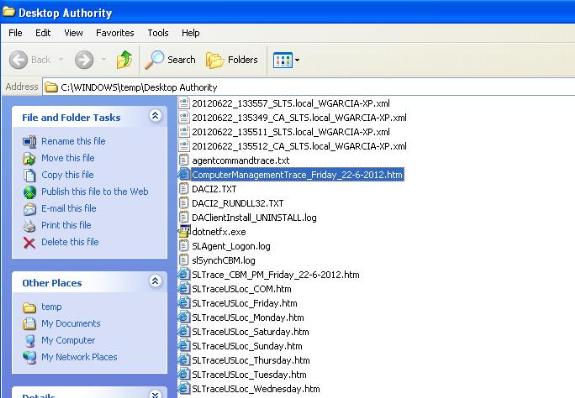This screenshot has height=398, width=575.
Task: Open the Help menu
Action: coord(191,33)
